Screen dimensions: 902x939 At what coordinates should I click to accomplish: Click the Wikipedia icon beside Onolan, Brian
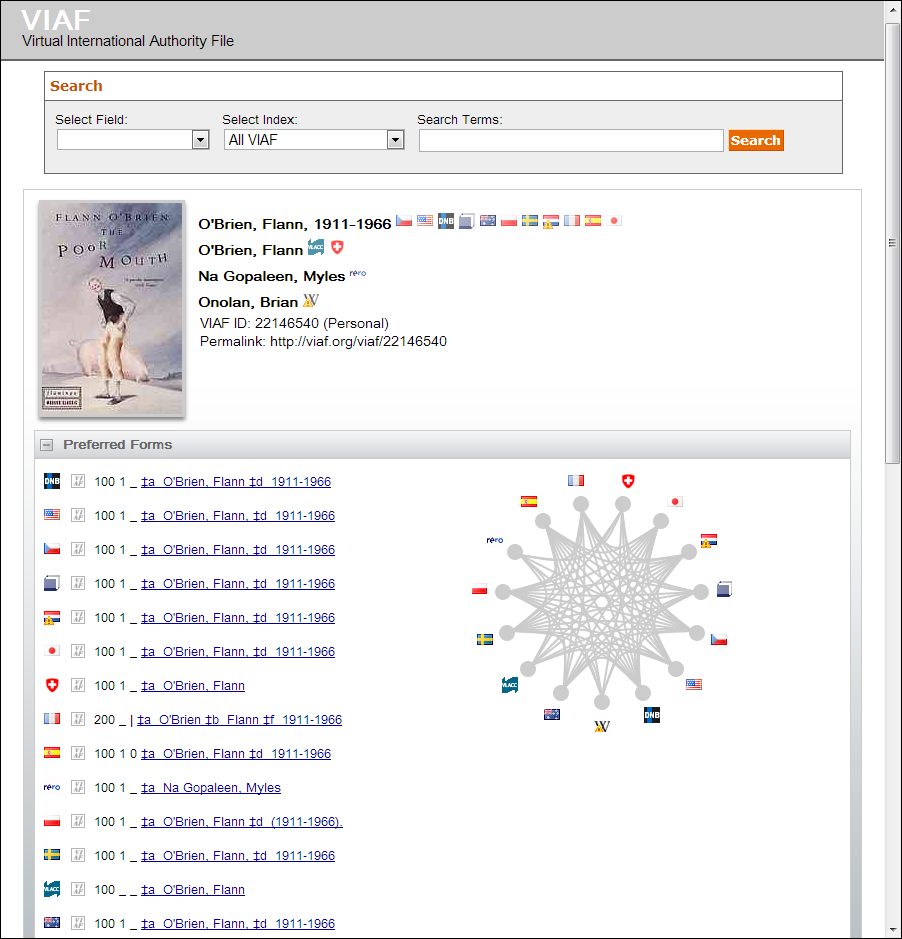[x=310, y=301]
